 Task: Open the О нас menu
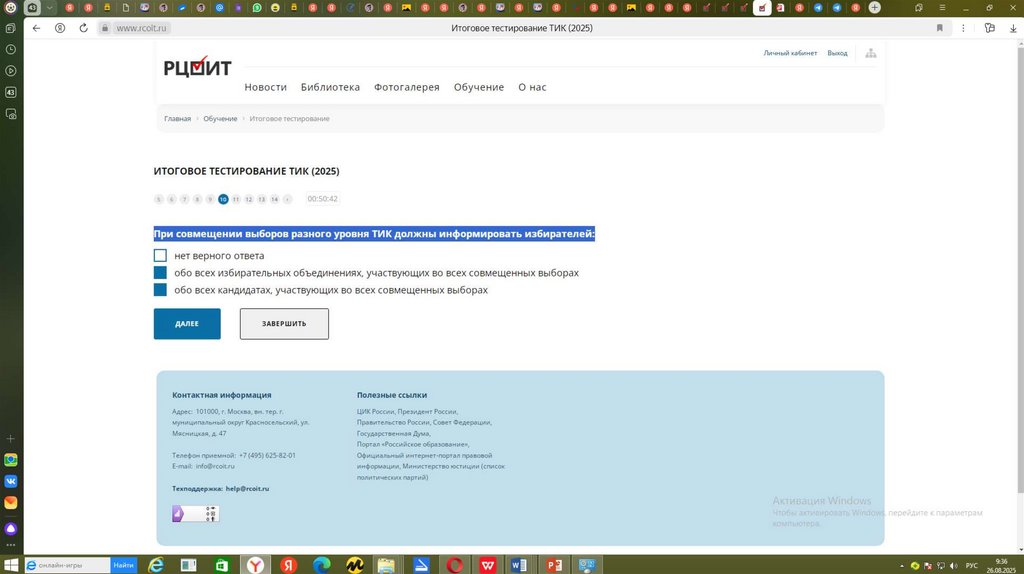pos(532,87)
